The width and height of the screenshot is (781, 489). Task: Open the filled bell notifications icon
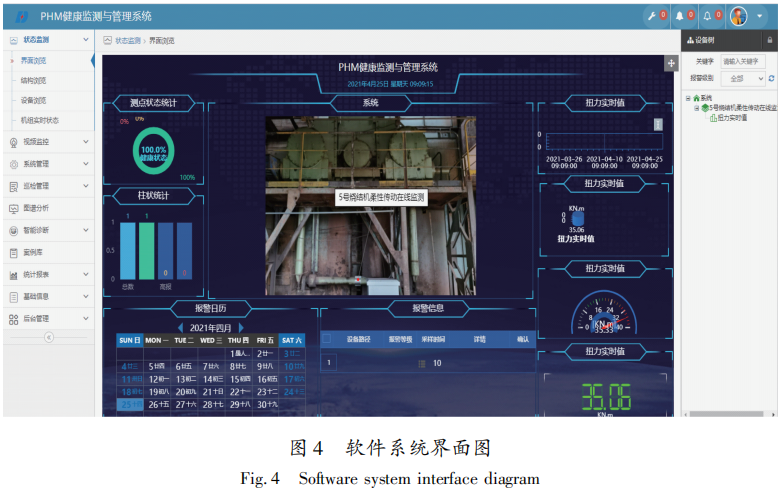coord(681,16)
